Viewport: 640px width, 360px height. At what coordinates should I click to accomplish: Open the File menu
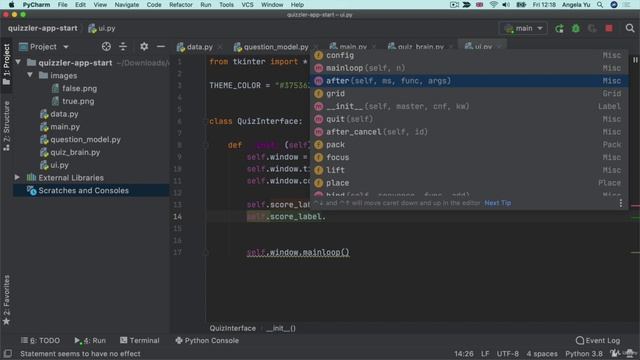[x=62, y=5]
